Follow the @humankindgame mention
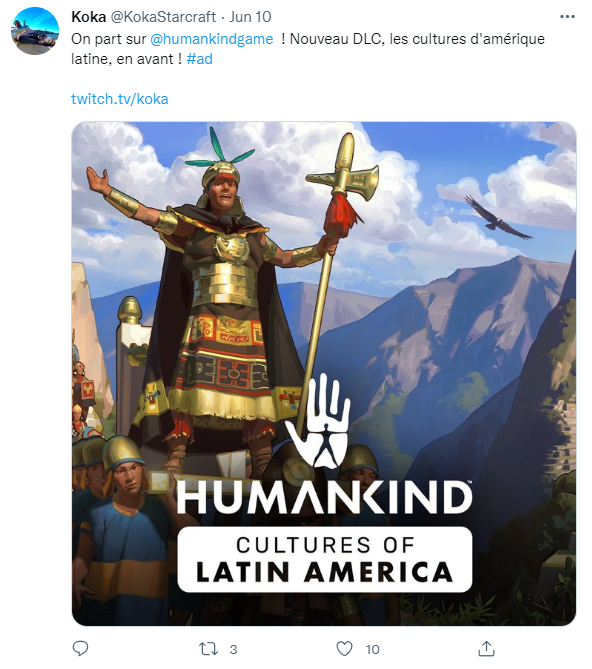Image resolution: width=592 pixels, height=669 pixels. pyautogui.click(x=212, y=39)
